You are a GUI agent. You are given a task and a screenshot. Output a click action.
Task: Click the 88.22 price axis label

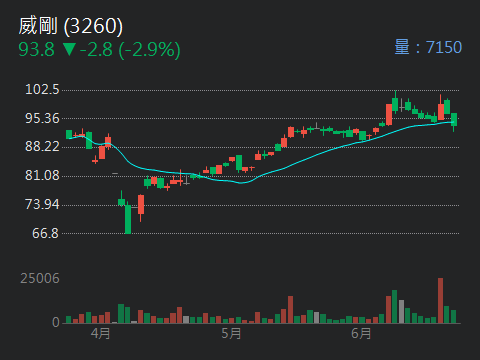[x=42, y=146]
